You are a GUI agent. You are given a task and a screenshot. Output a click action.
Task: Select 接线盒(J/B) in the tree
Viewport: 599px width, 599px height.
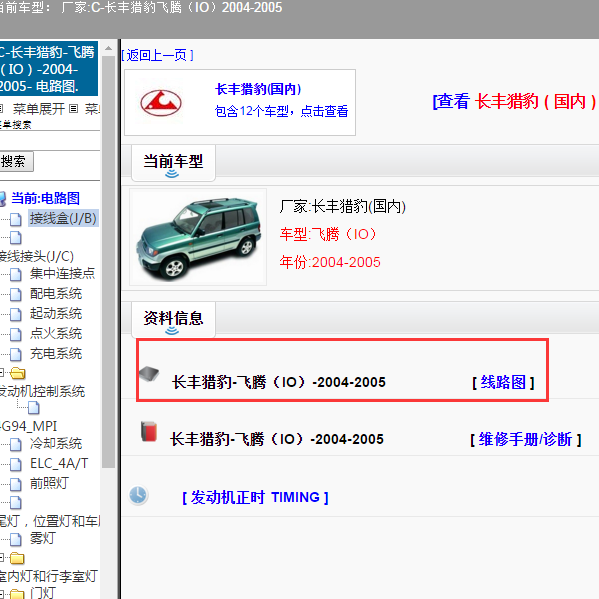point(63,219)
